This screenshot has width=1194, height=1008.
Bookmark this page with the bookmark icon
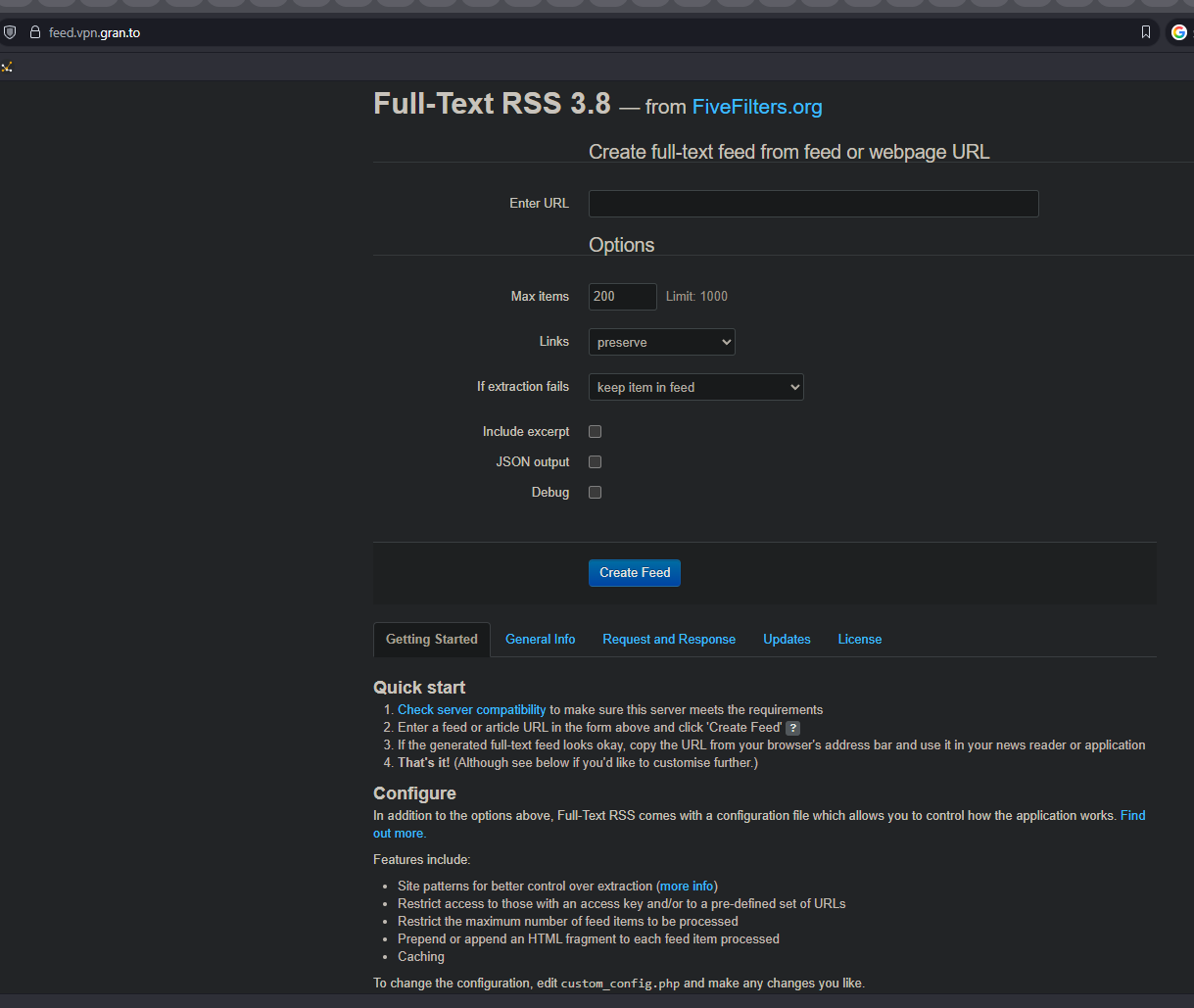click(x=1146, y=32)
